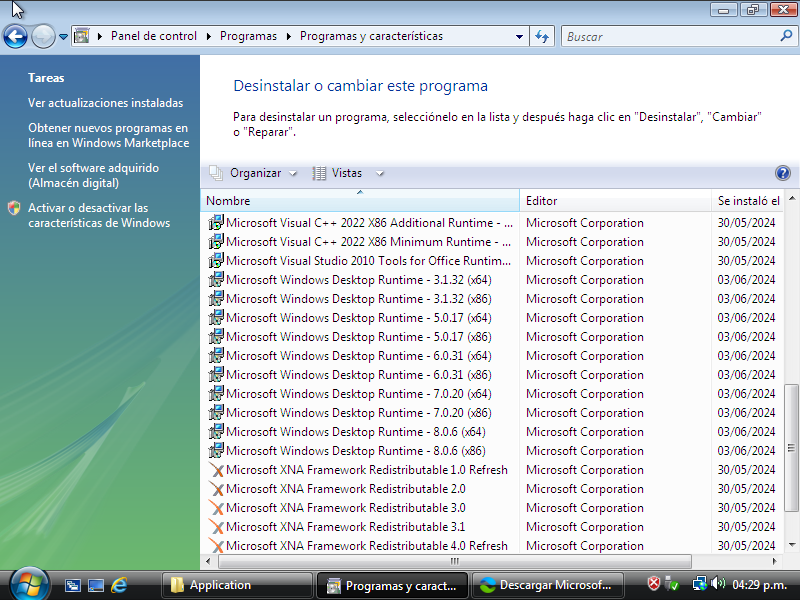The width and height of the screenshot is (800, 600).
Task: Click the magnifying glass search icon
Action: click(786, 36)
